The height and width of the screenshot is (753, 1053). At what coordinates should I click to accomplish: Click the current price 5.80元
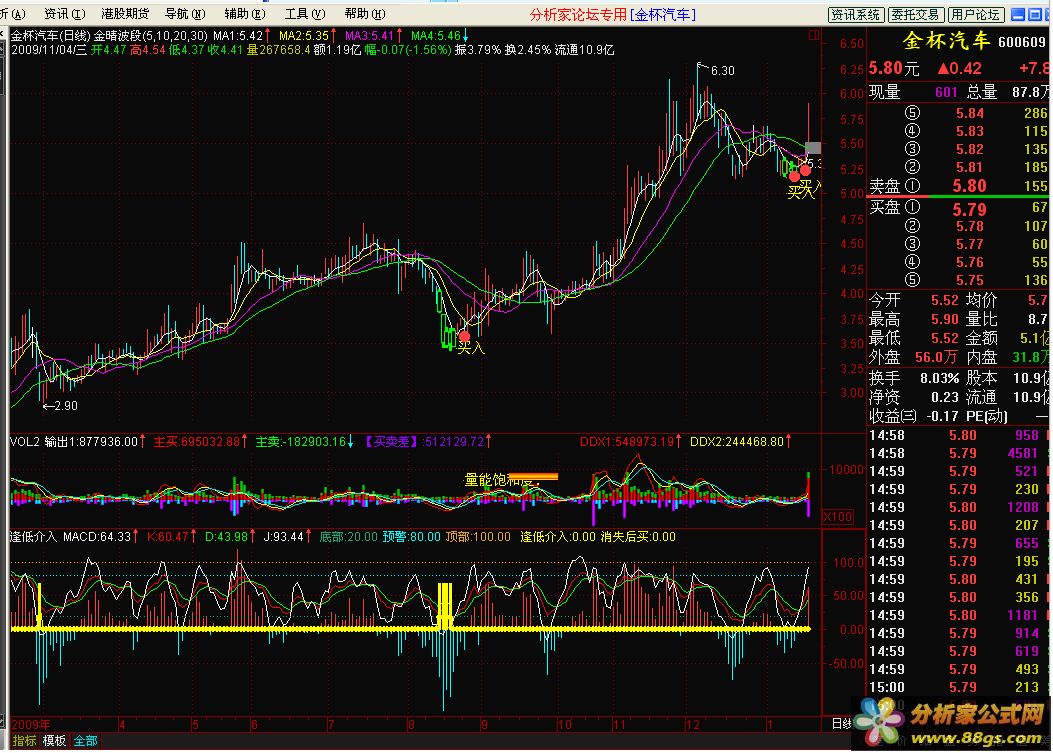[893, 68]
